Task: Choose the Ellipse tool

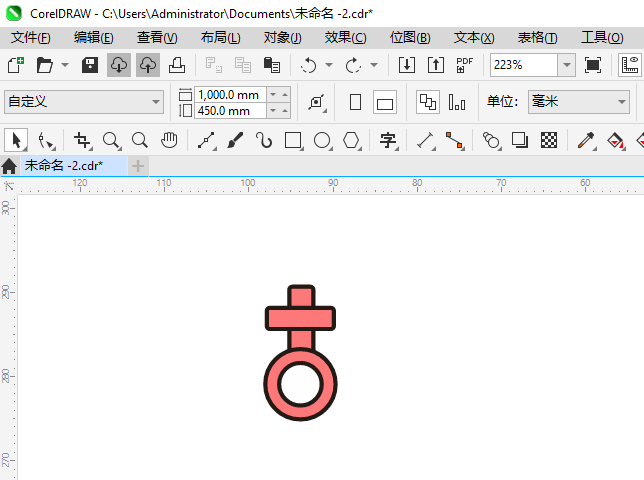Action: point(322,140)
